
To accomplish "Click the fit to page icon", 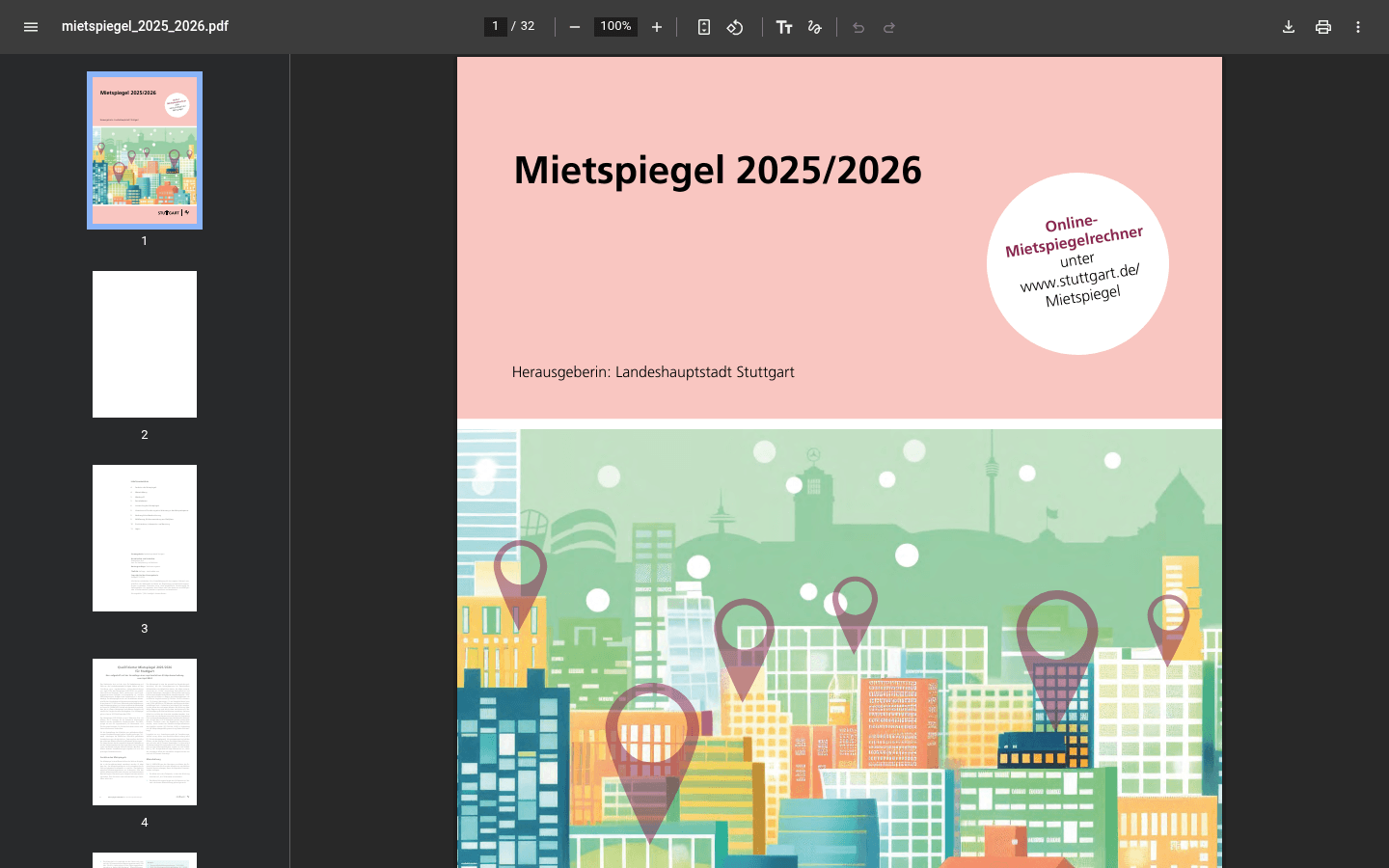I will (704, 27).
